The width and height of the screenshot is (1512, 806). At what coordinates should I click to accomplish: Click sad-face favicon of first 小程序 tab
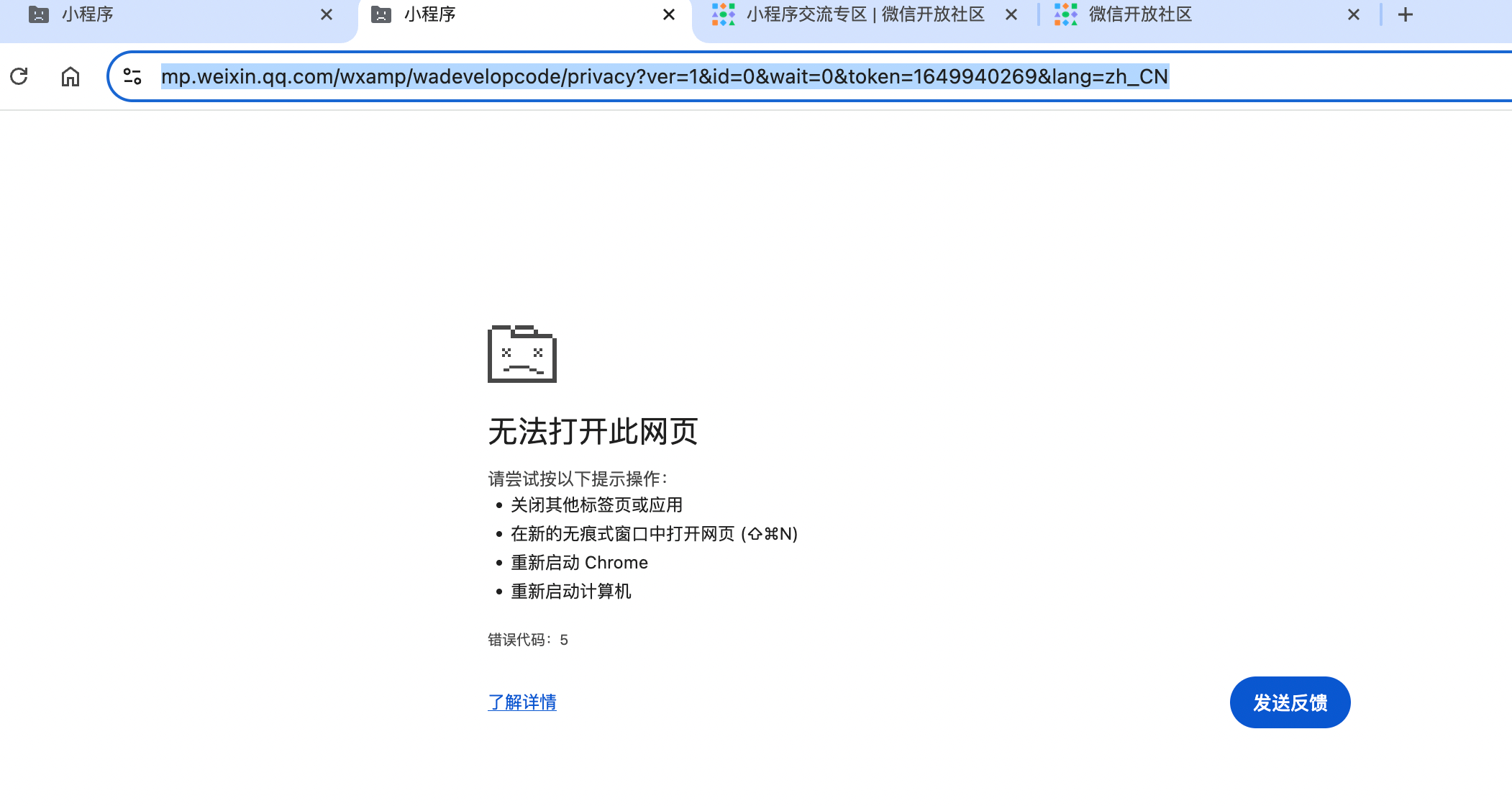39,14
